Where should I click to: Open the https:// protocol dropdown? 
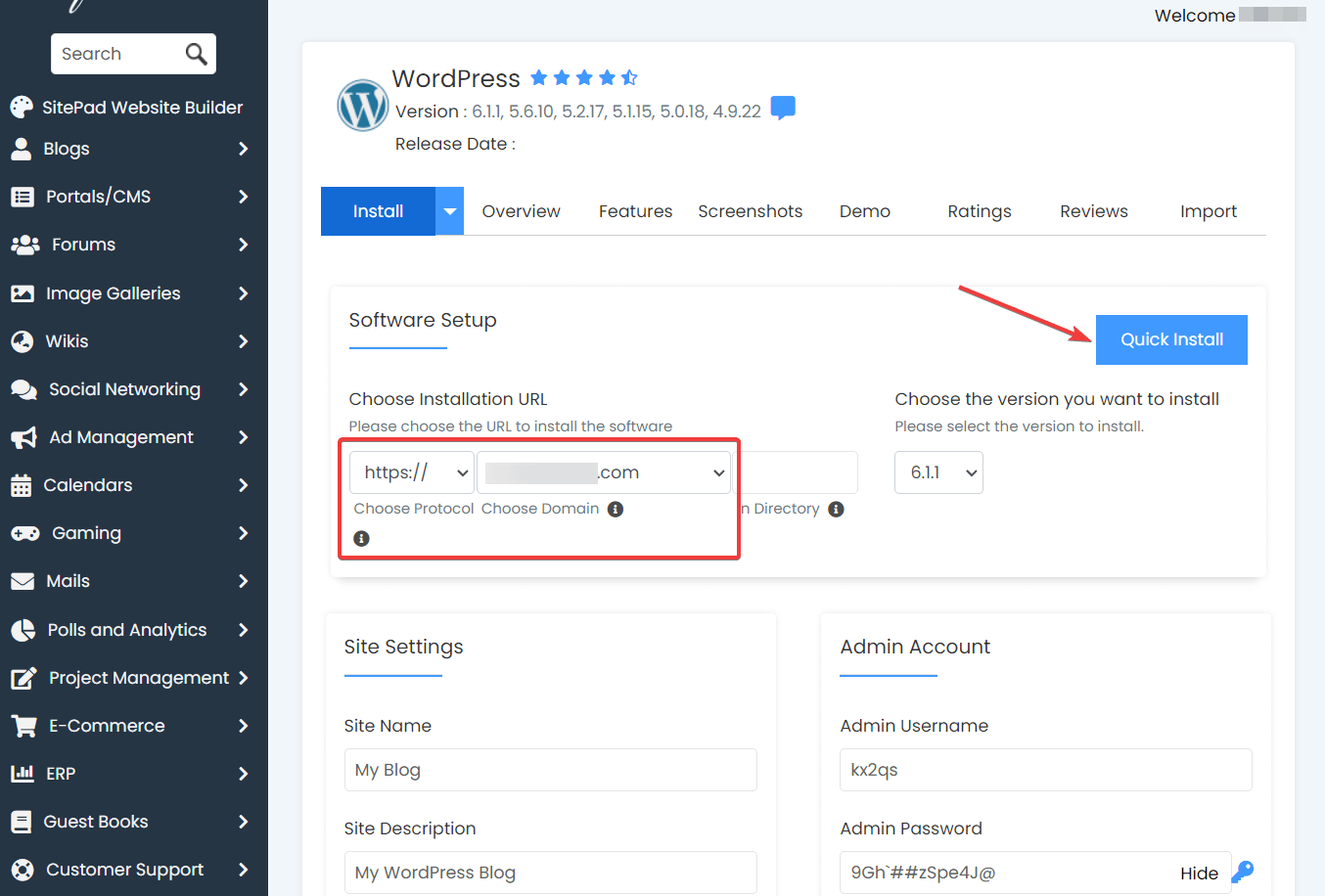tap(411, 471)
